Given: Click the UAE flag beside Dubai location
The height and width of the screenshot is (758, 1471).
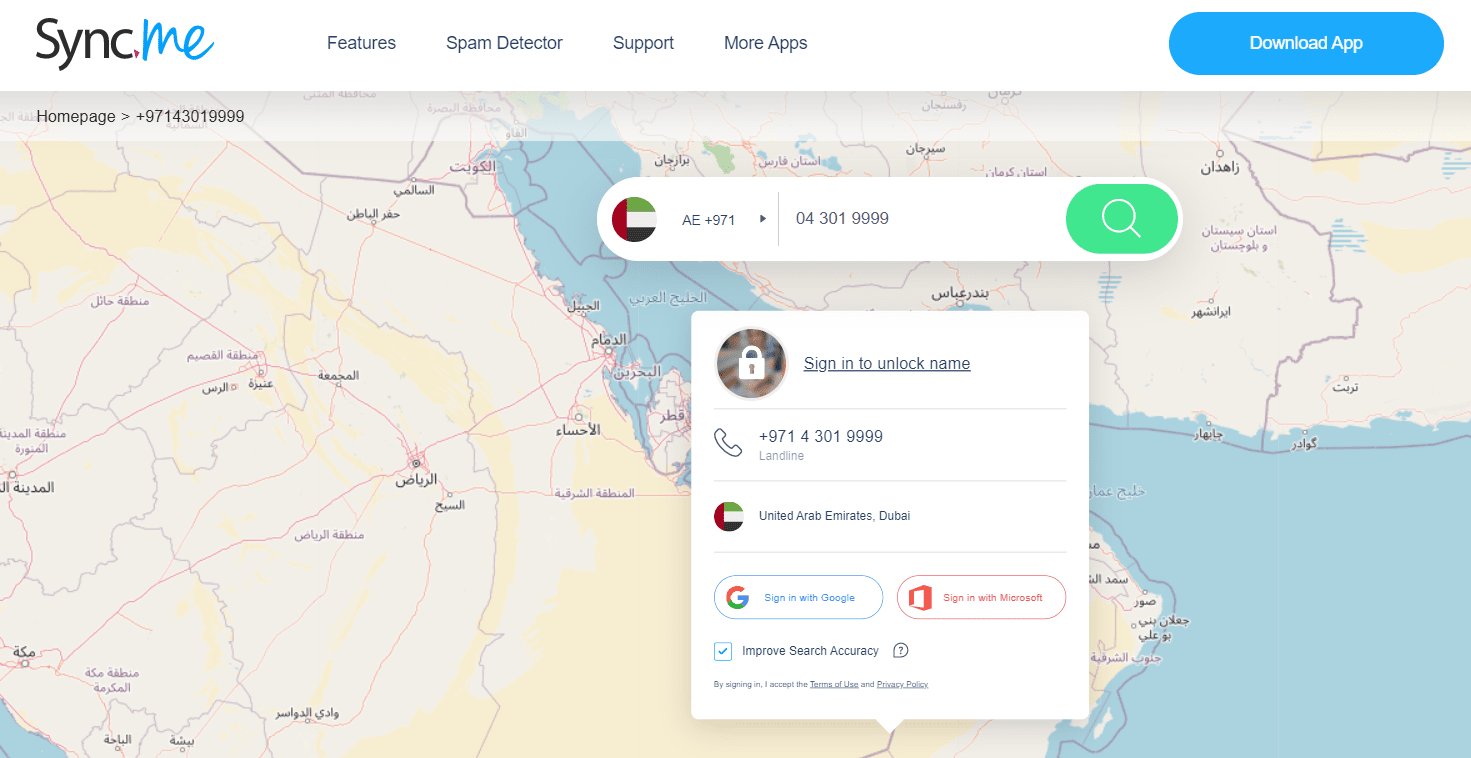Looking at the screenshot, I should (x=729, y=516).
